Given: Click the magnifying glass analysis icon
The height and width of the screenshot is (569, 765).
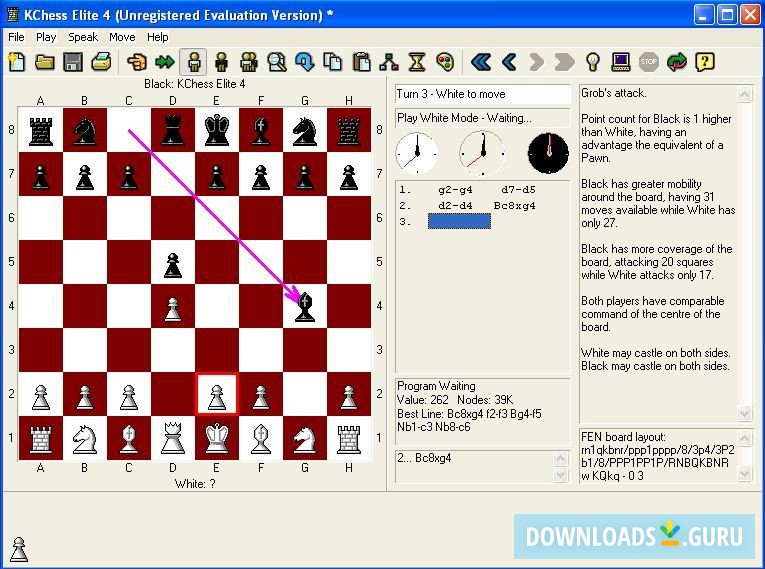Looking at the screenshot, I should (x=277, y=62).
